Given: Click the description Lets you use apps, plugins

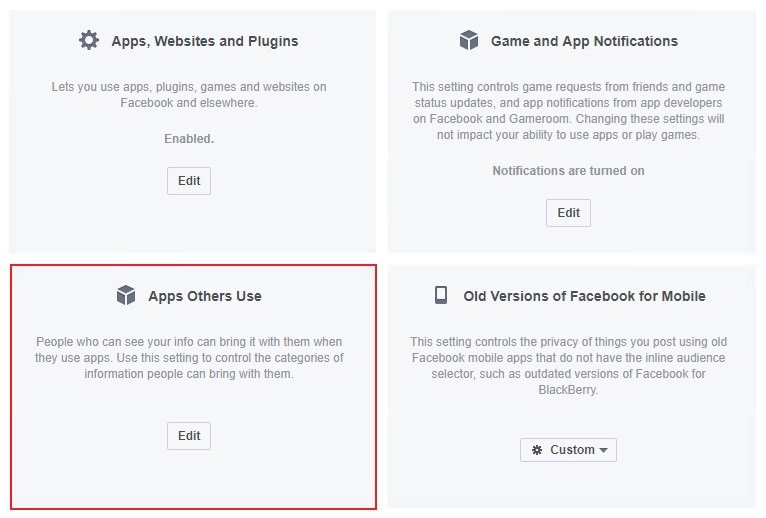Looking at the screenshot, I should tap(189, 95).
